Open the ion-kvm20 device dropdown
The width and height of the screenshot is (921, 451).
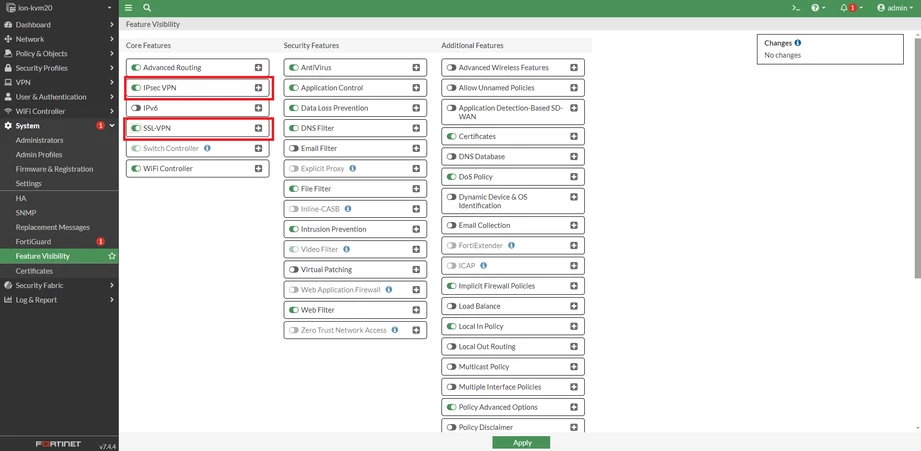pyautogui.click(x=59, y=8)
